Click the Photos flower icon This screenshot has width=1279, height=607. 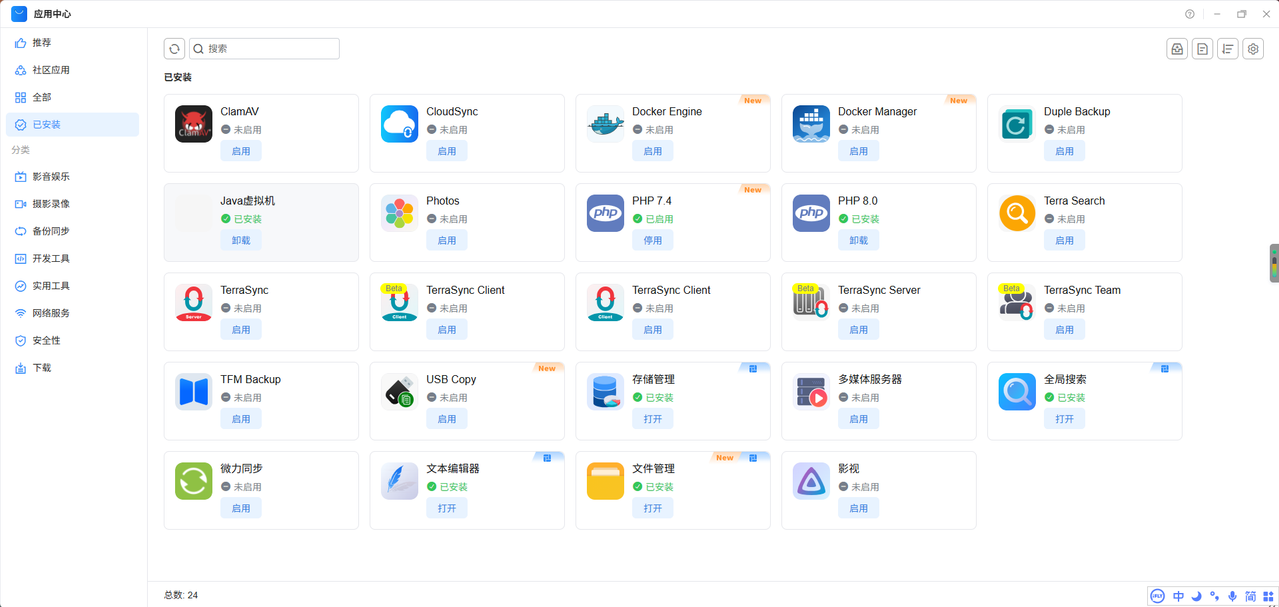399,213
